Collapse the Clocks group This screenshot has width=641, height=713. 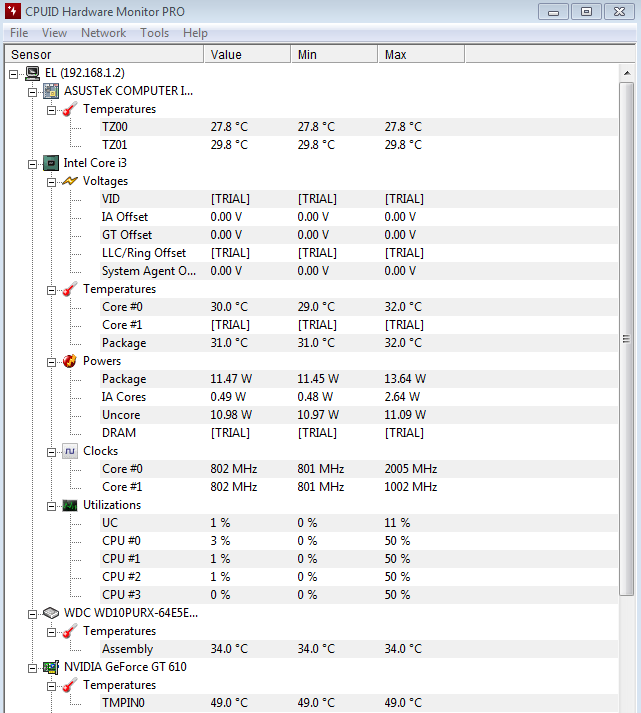[x=51, y=452]
